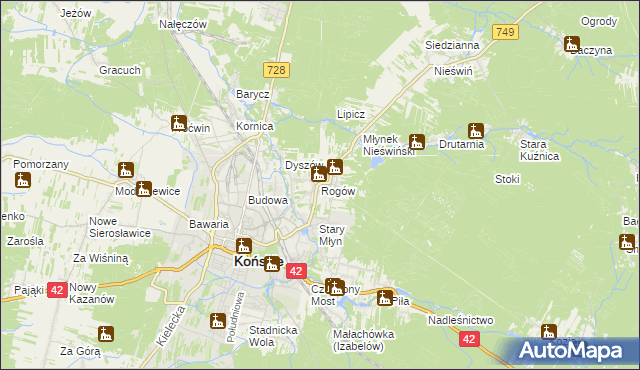Click church icon at right map edge

[627, 242]
